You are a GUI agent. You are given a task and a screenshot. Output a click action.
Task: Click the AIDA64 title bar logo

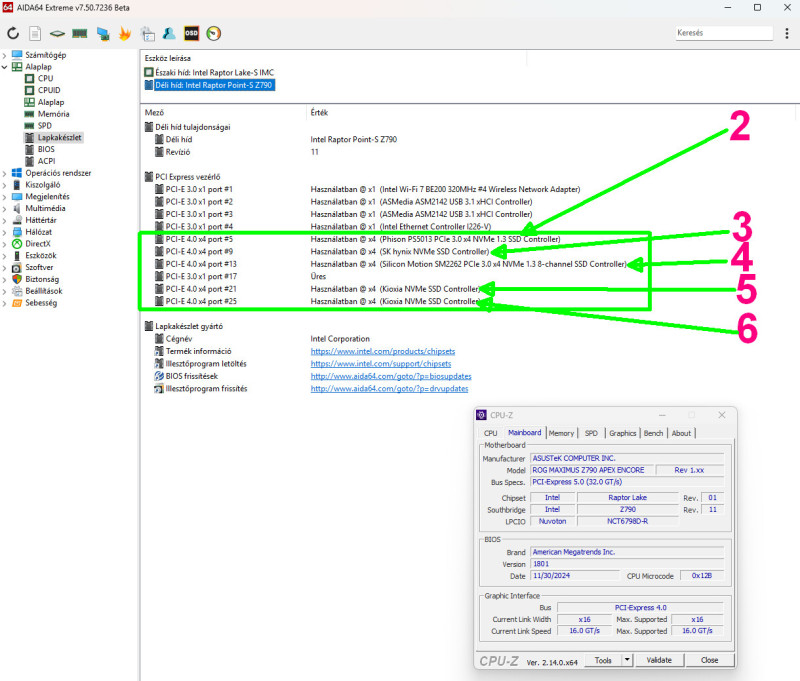tap(8, 7)
